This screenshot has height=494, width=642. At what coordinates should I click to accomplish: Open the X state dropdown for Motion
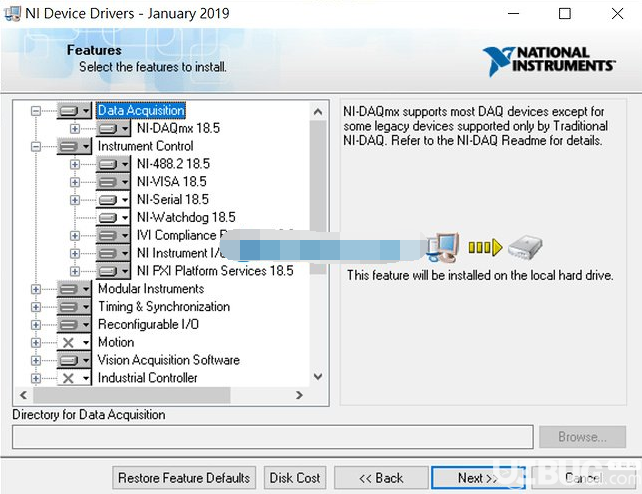pyautogui.click(x=74, y=342)
